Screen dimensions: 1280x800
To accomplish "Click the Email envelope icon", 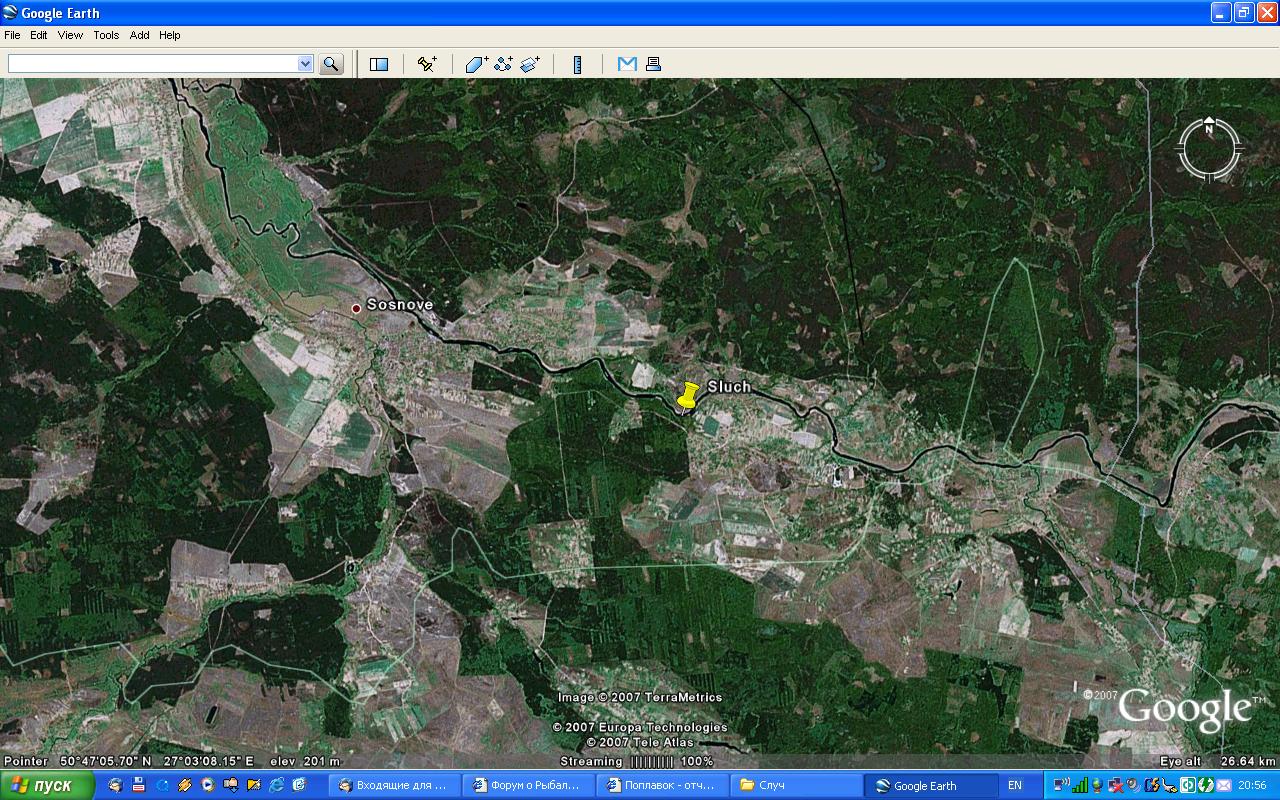I will (627, 64).
